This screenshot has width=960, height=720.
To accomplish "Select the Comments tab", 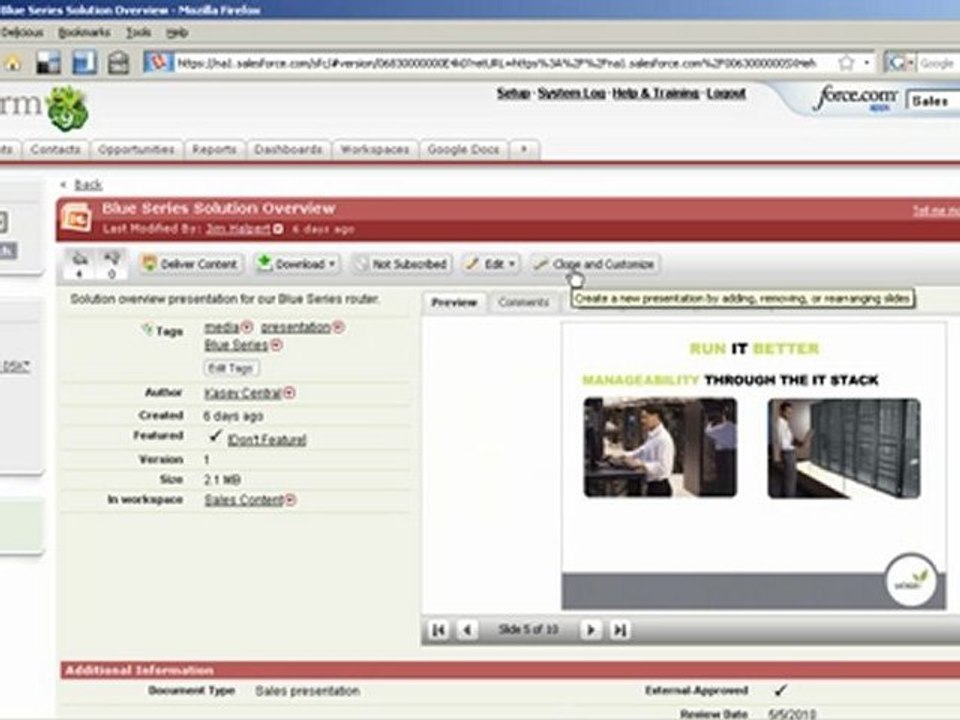I will tap(523, 302).
